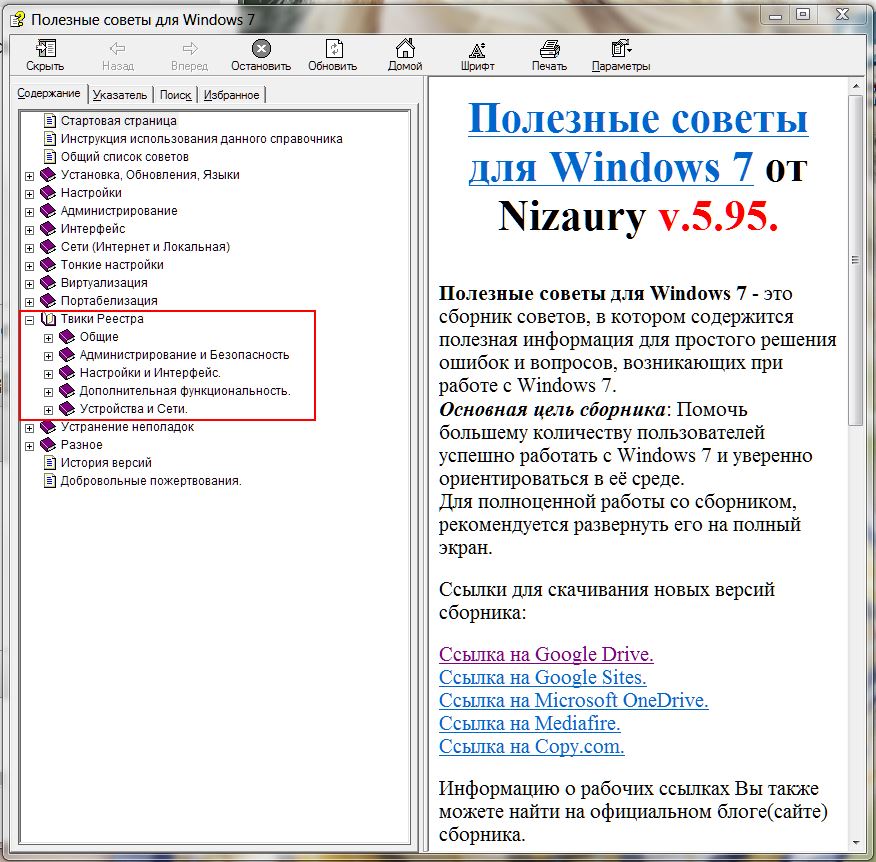Expand the Устранение неполадок node
This screenshot has height=862, width=876.
coord(30,428)
